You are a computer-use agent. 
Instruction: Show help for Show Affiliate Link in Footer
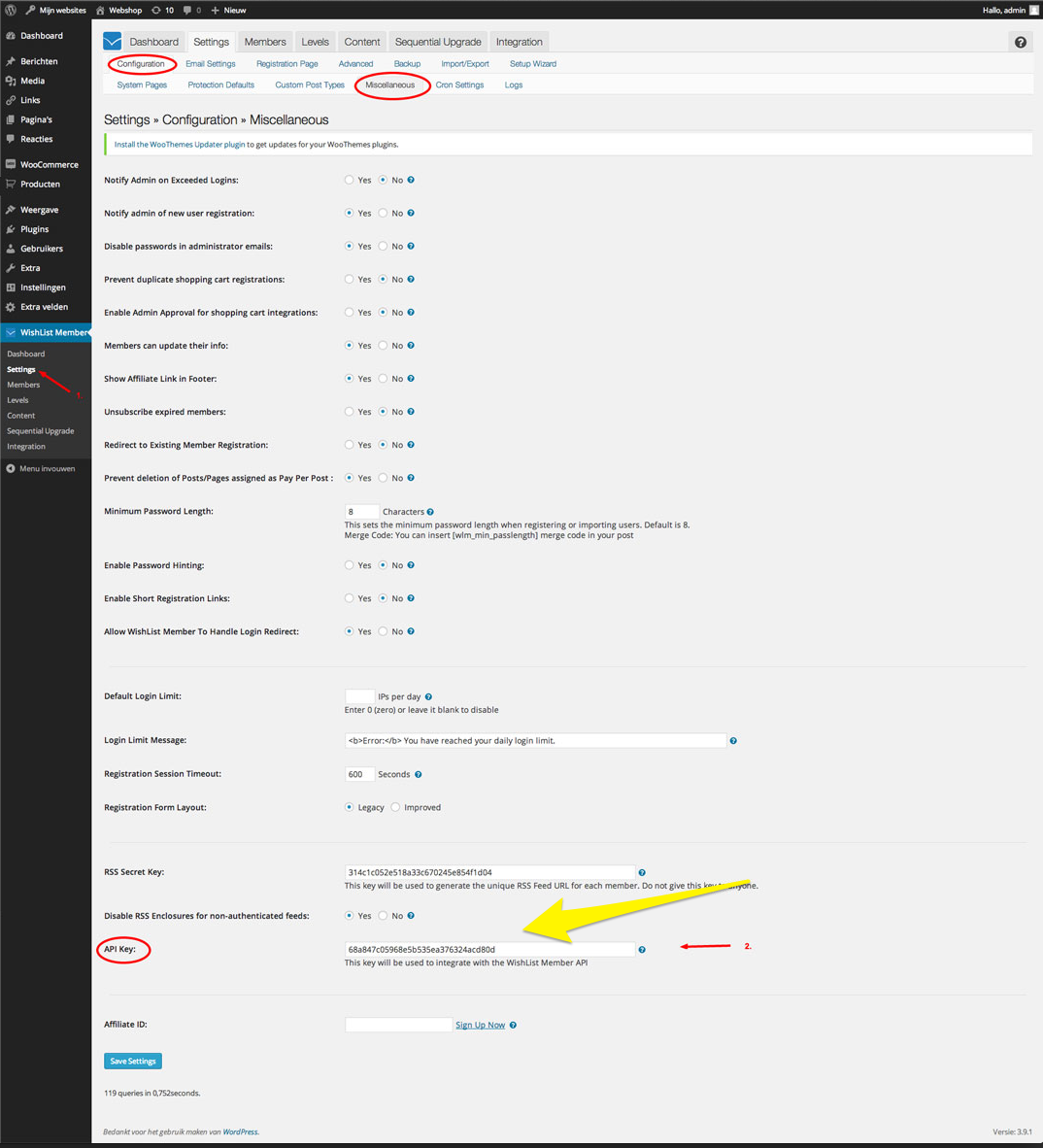point(411,379)
